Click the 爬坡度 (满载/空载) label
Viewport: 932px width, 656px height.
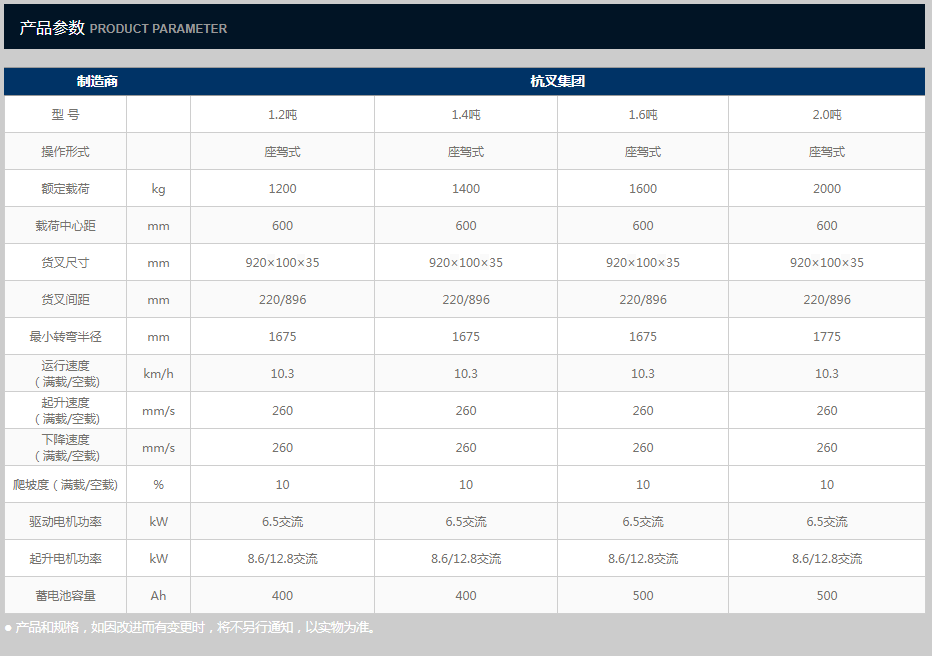(65, 485)
